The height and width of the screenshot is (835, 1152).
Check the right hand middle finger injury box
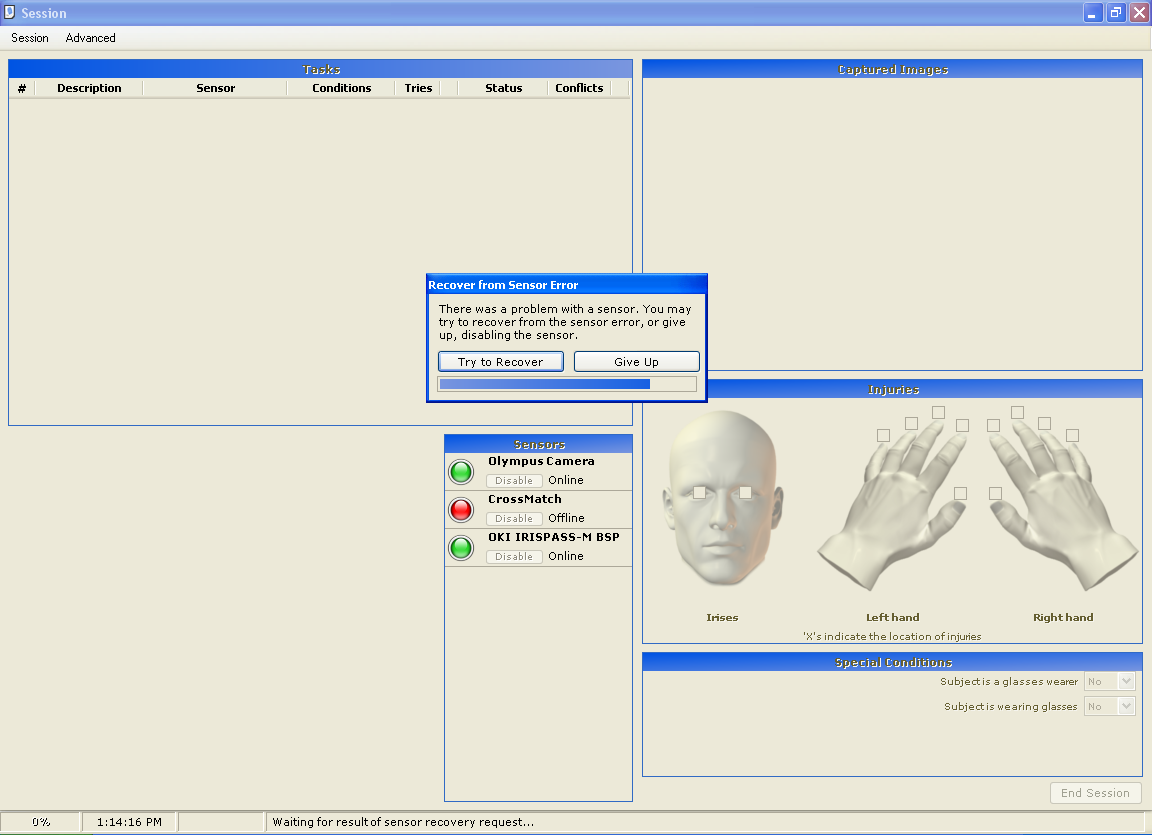pyautogui.click(x=1017, y=412)
